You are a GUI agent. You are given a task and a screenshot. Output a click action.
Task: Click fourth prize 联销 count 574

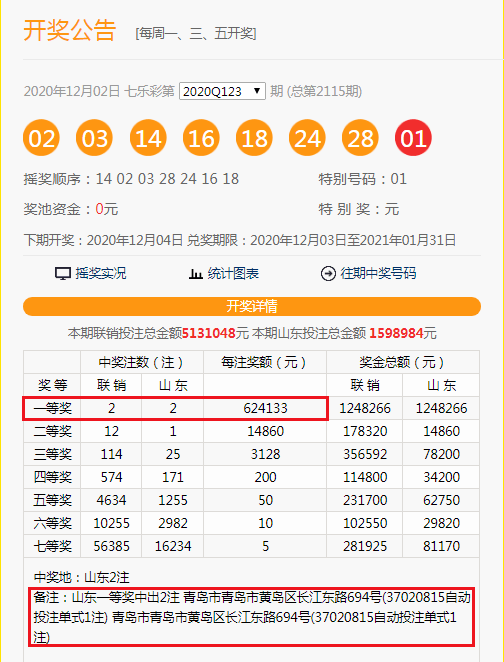[x=111, y=477]
